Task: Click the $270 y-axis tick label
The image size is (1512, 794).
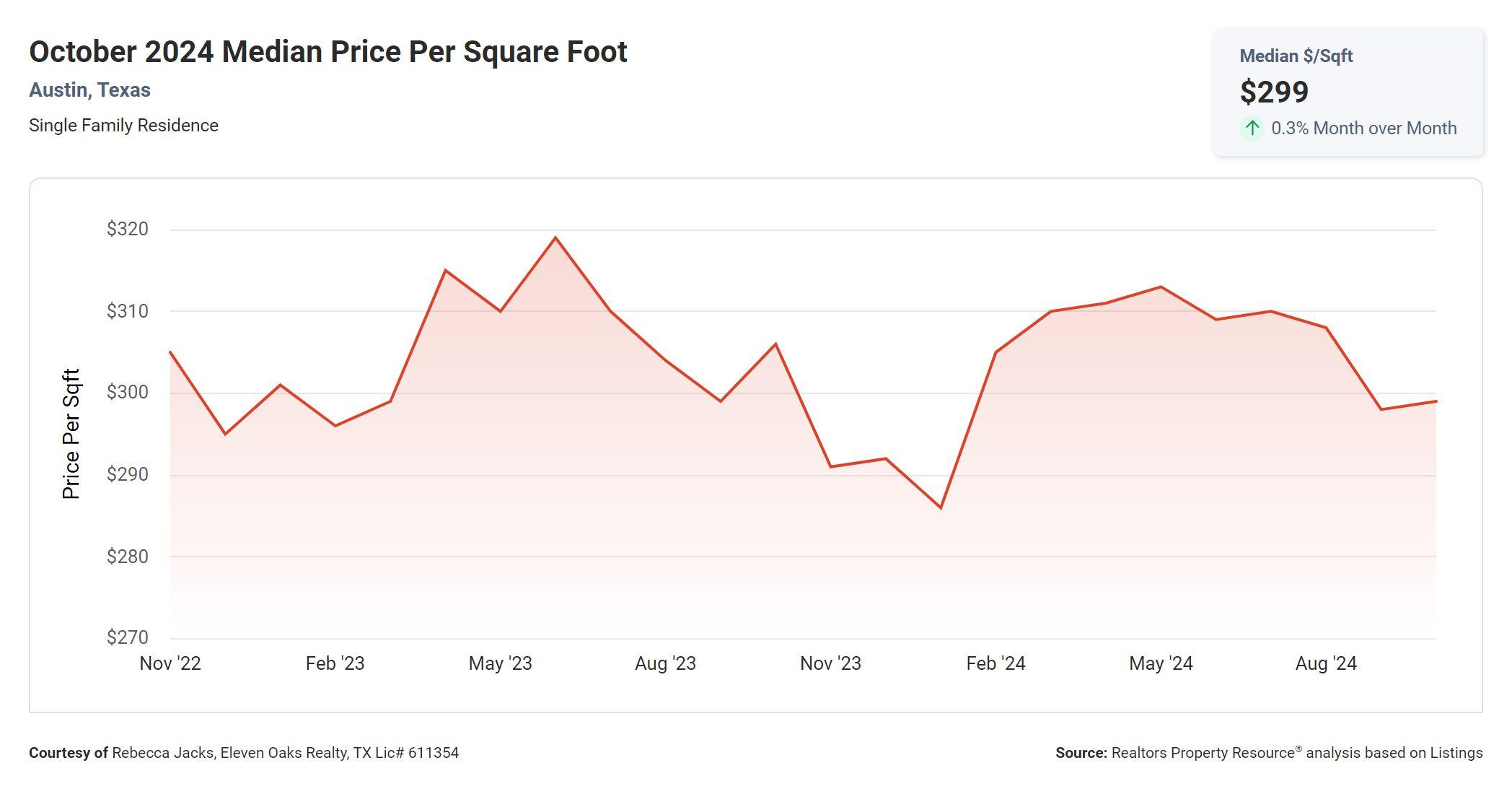Action: pyautogui.click(x=128, y=637)
